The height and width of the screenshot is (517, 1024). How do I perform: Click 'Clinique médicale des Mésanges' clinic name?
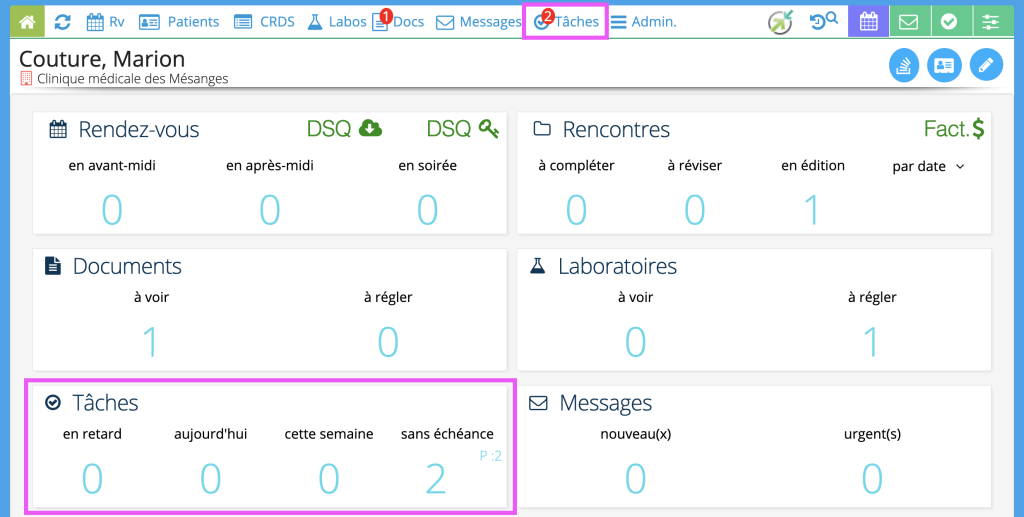coord(133,79)
